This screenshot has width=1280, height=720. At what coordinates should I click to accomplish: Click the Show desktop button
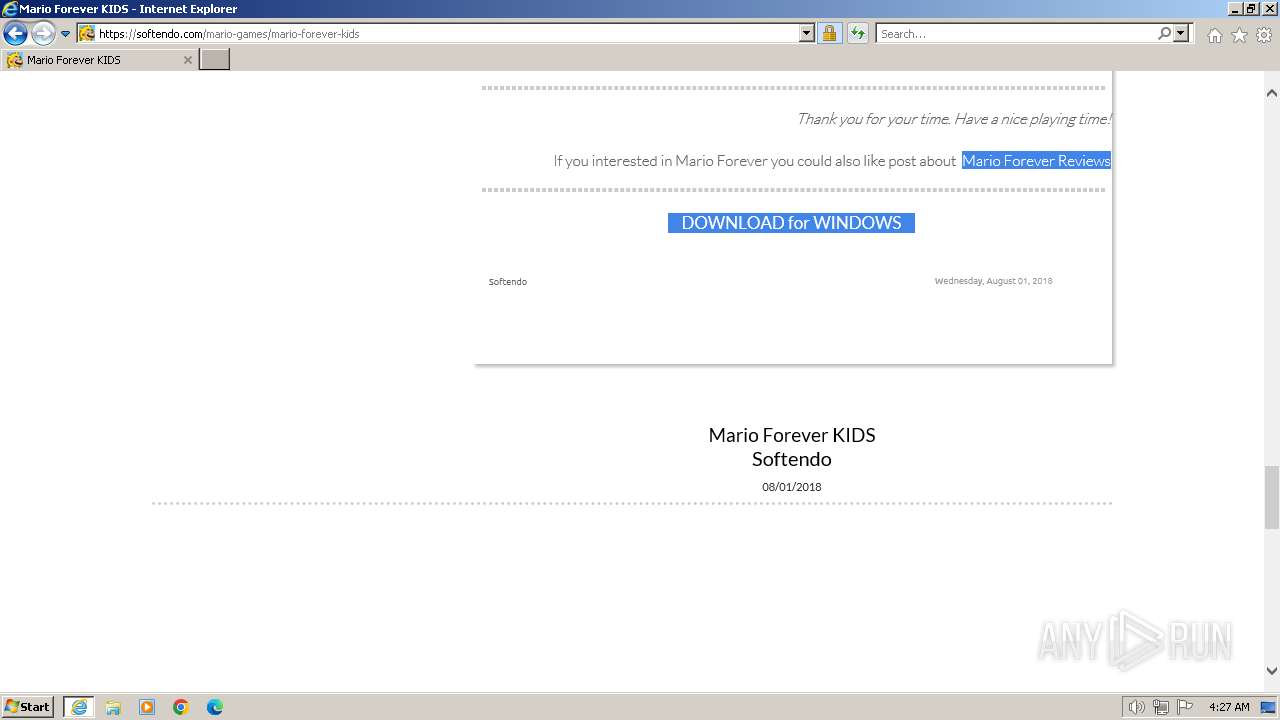point(1268,707)
